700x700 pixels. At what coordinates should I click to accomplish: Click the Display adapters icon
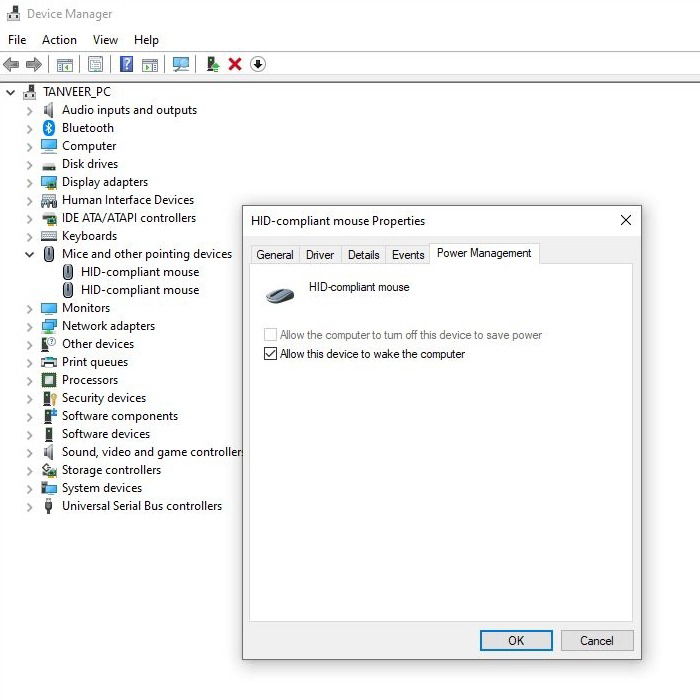[x=49, y=182]
